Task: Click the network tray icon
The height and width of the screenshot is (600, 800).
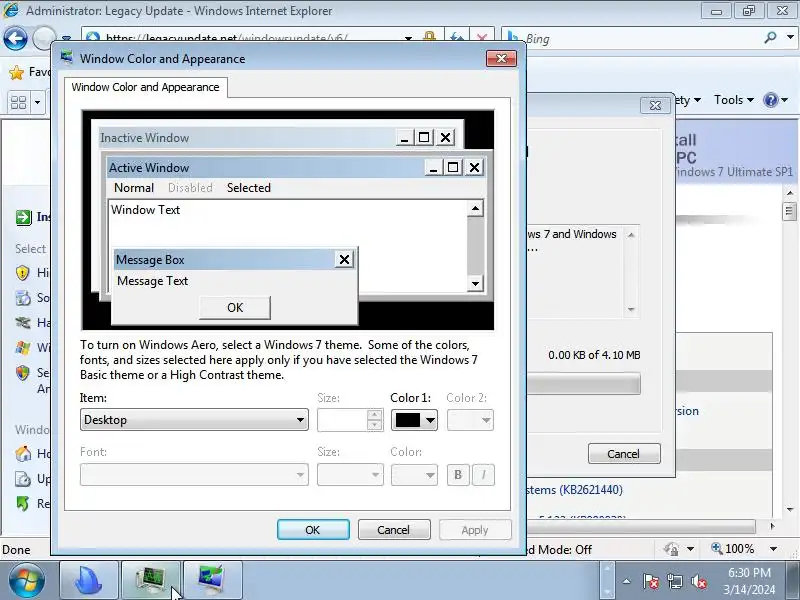Action: click(675, 581)
